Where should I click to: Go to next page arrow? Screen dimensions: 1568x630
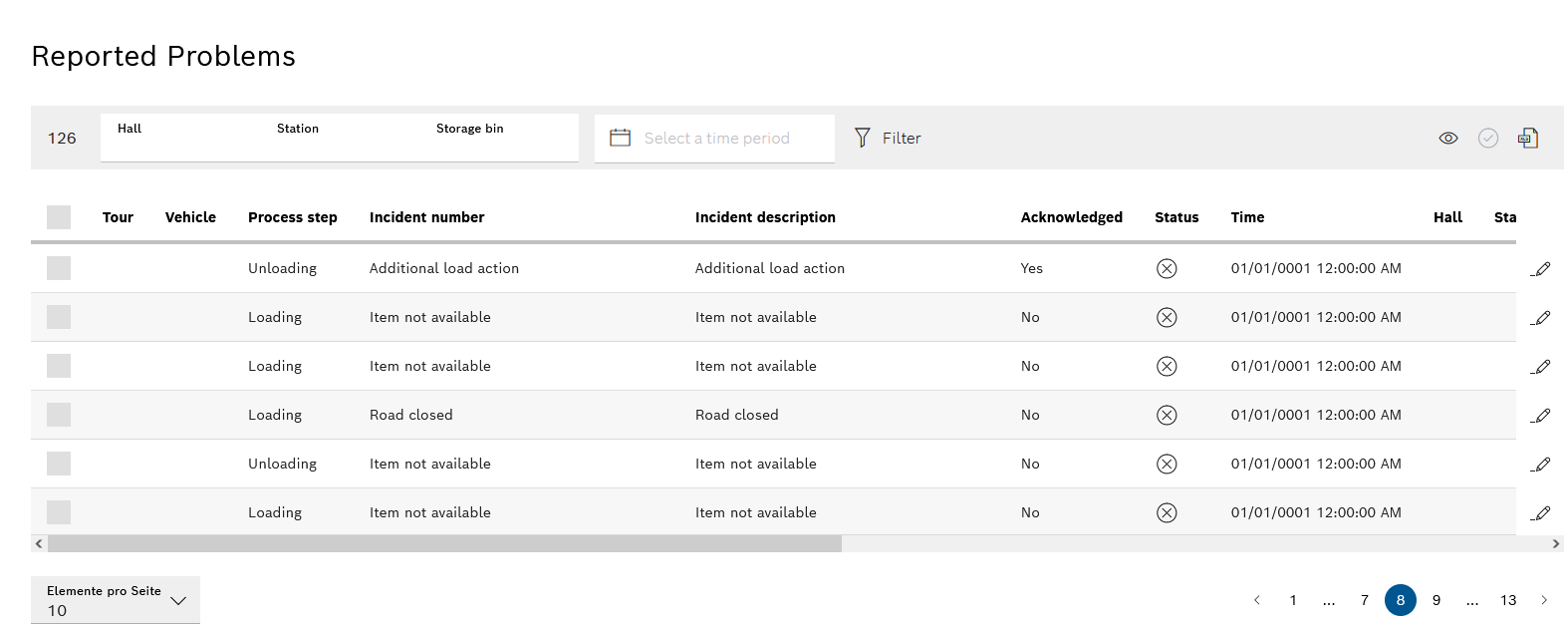pyautogui.click(x=1544, y=600)
